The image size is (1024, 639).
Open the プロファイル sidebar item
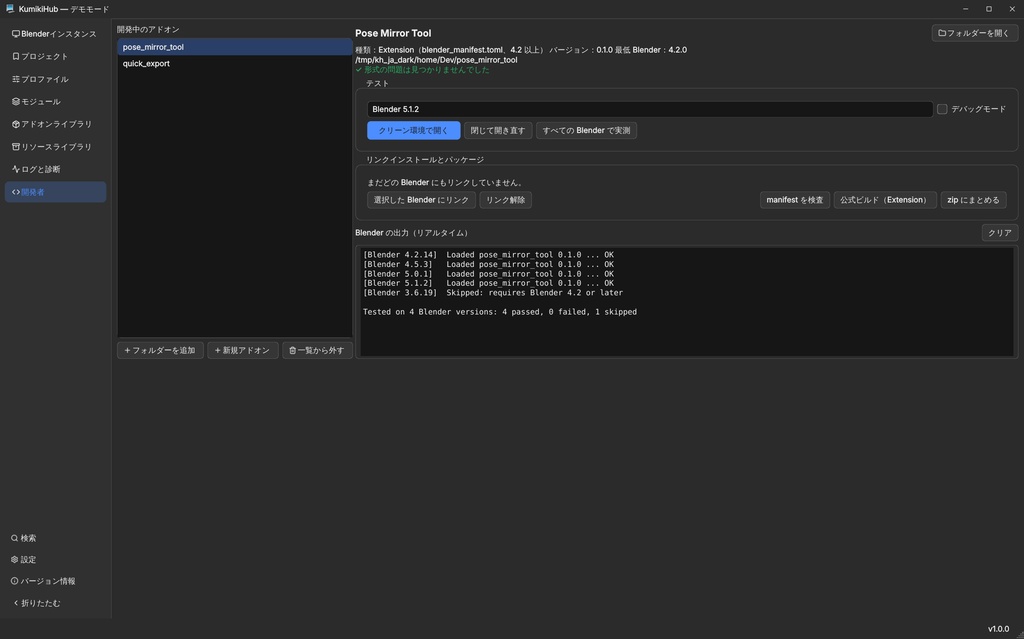click(56, 79)
